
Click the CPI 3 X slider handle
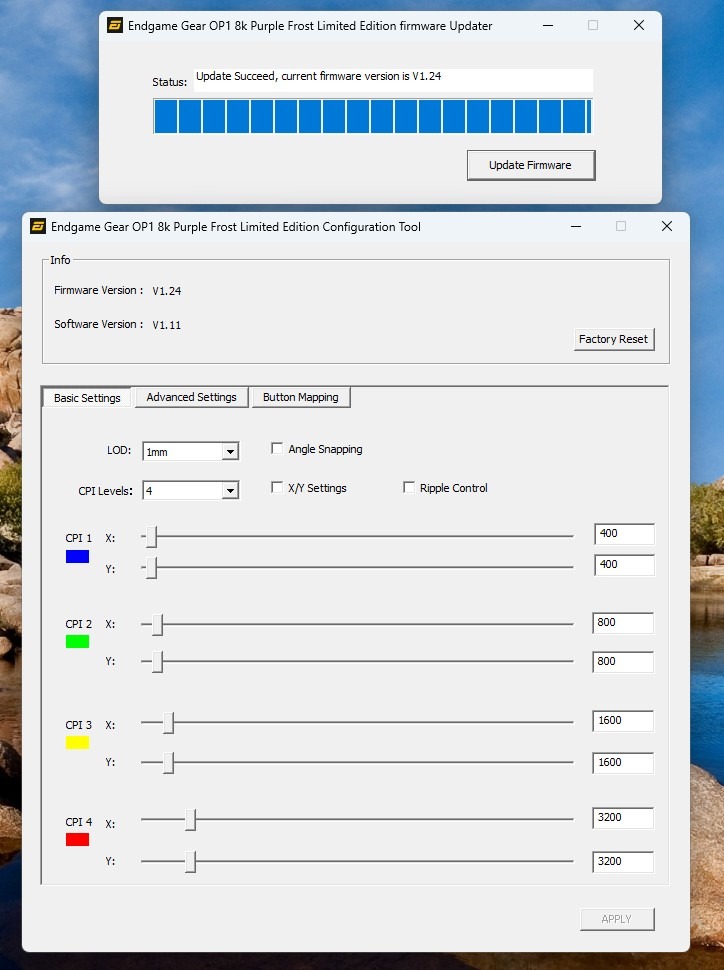point(168,723)
